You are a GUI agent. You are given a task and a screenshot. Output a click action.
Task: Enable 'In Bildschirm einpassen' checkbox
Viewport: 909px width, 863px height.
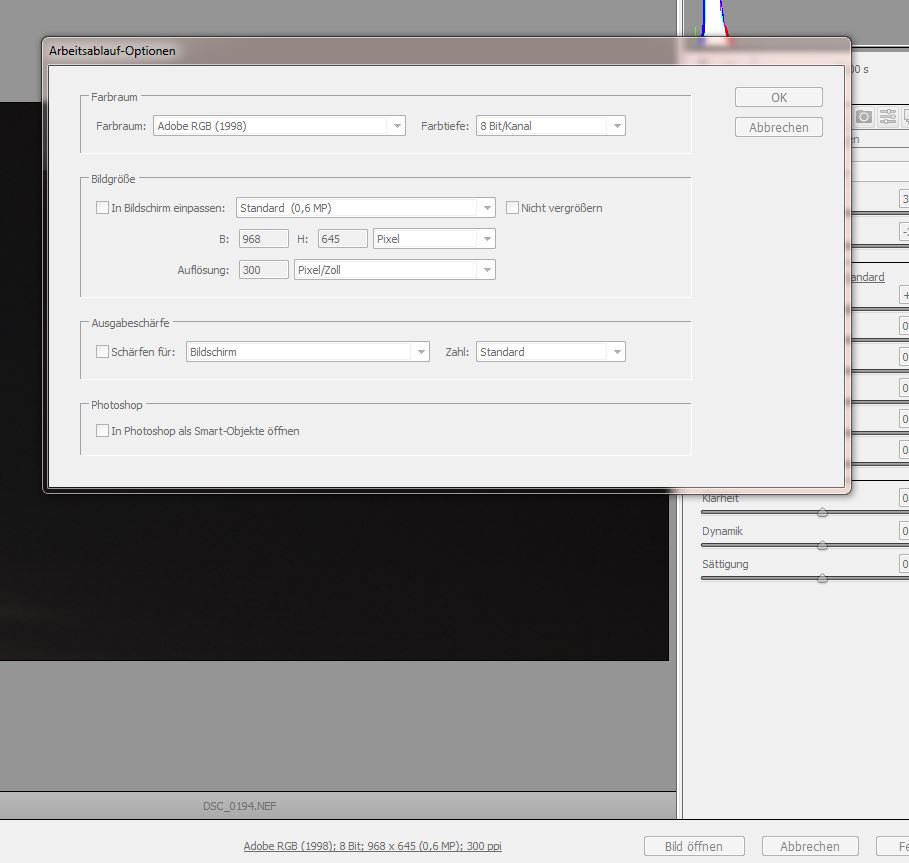coord(103,207)
